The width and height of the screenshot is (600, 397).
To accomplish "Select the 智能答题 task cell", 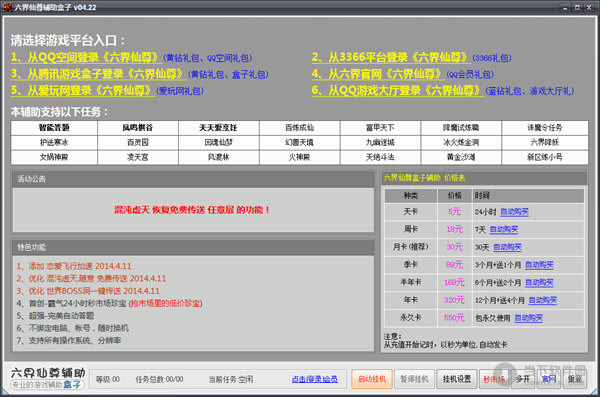I will (54, 127).
